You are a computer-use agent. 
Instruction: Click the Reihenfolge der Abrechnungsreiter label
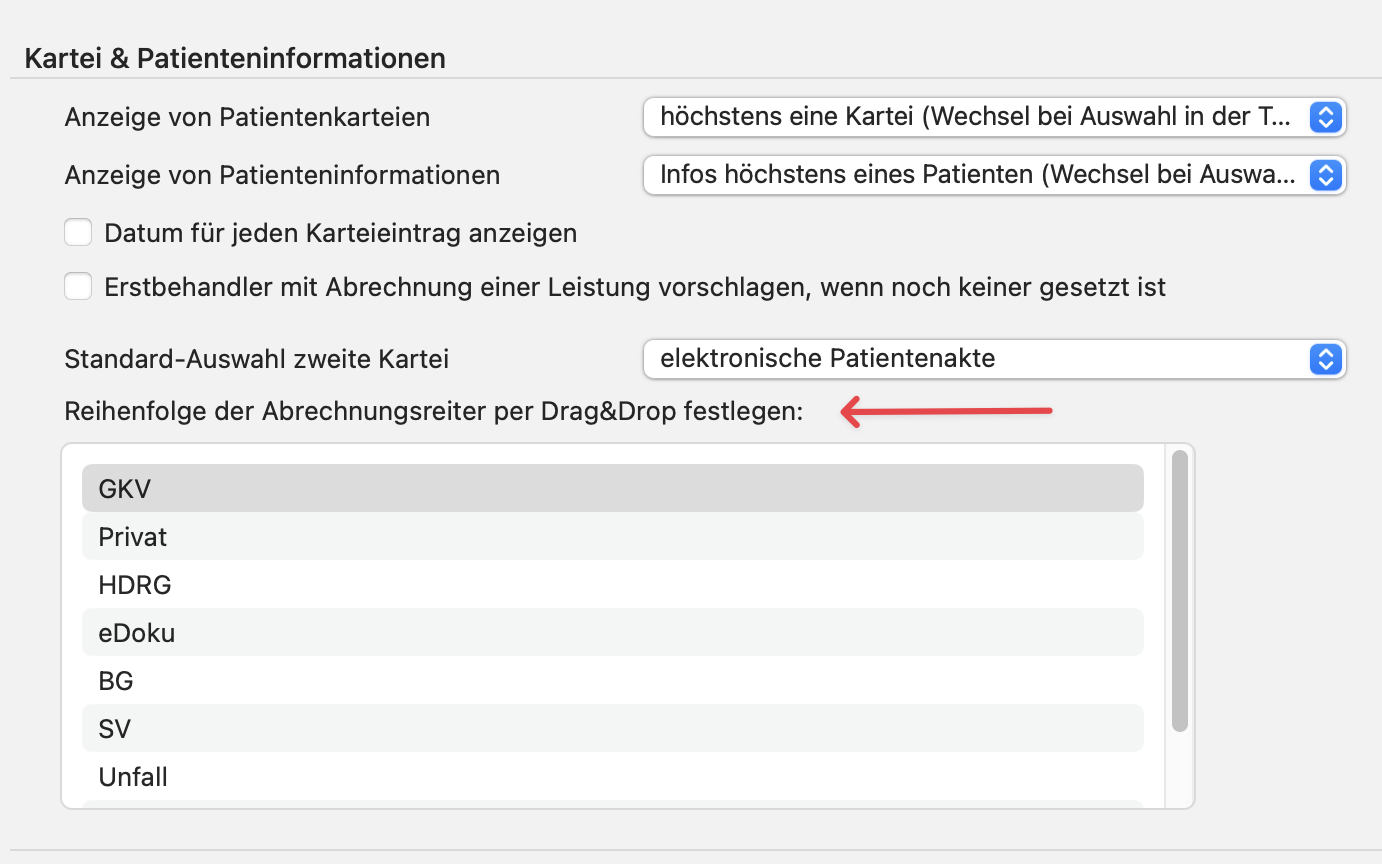(x=434, y=410)
